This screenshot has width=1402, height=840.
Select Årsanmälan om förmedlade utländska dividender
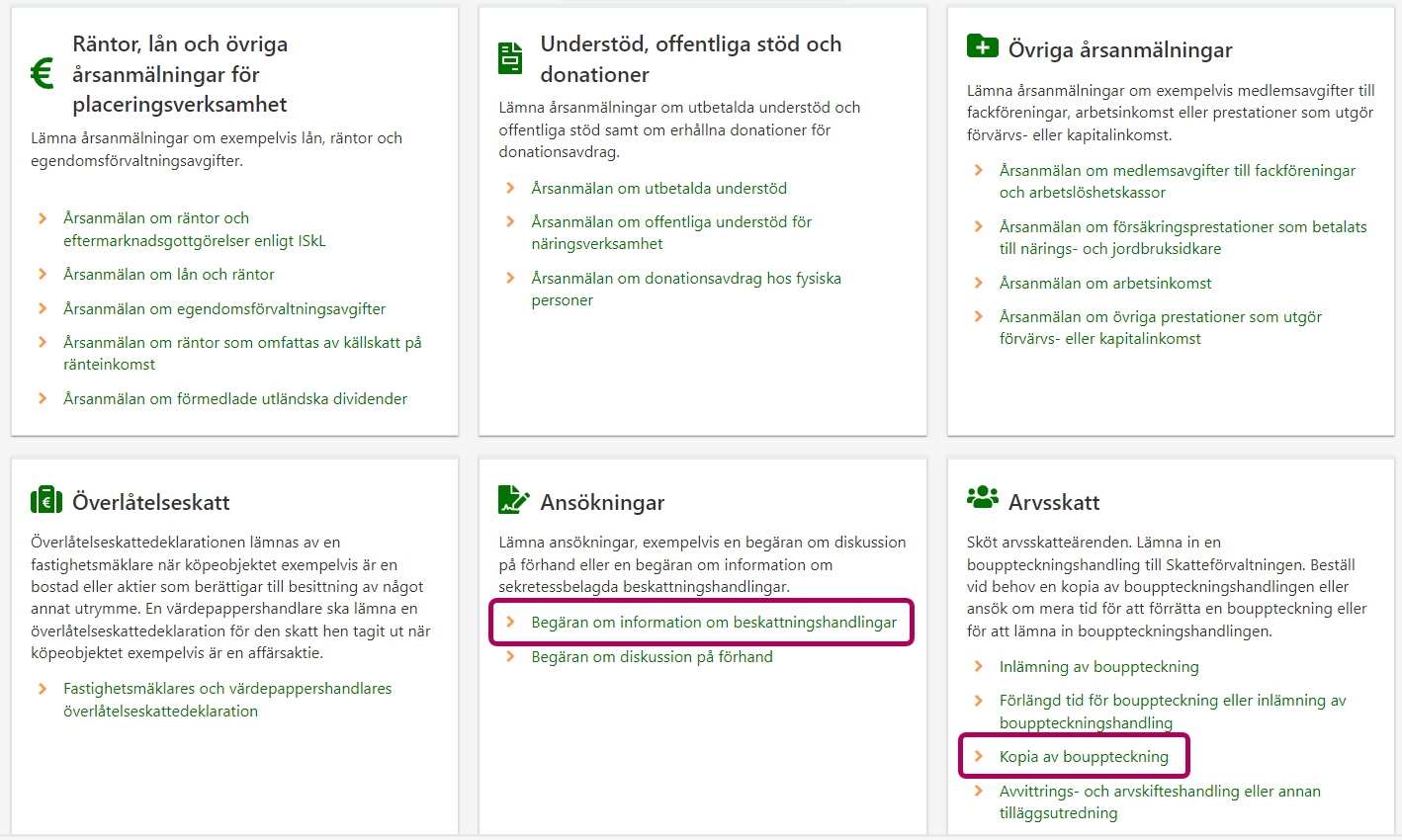235,399
